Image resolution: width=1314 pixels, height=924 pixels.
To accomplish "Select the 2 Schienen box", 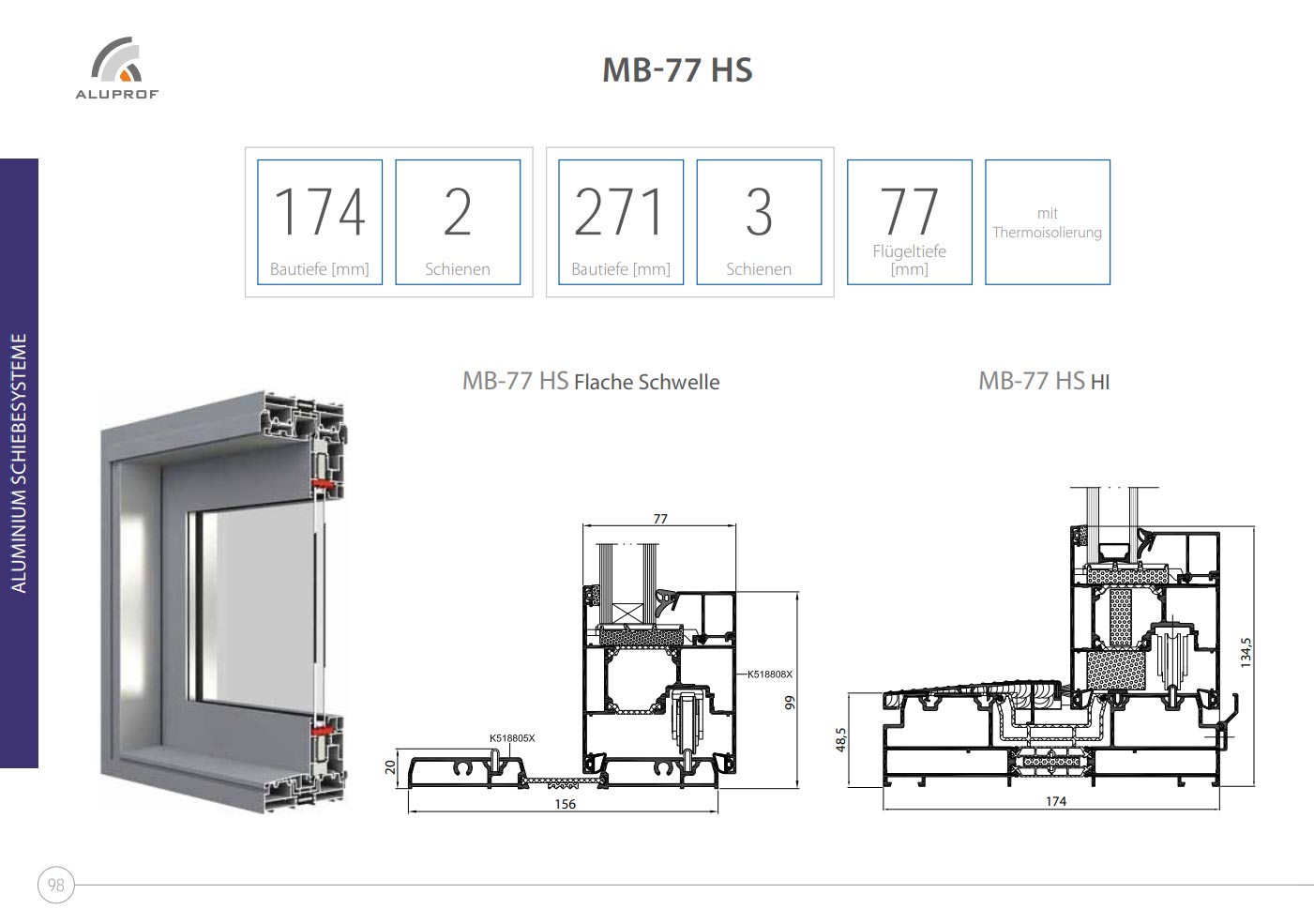I will (x=458, y=222).
